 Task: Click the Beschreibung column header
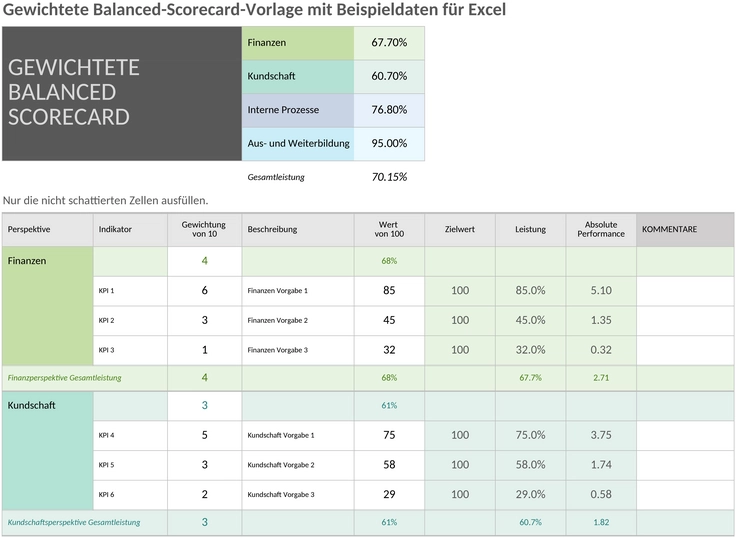[298, 230]
